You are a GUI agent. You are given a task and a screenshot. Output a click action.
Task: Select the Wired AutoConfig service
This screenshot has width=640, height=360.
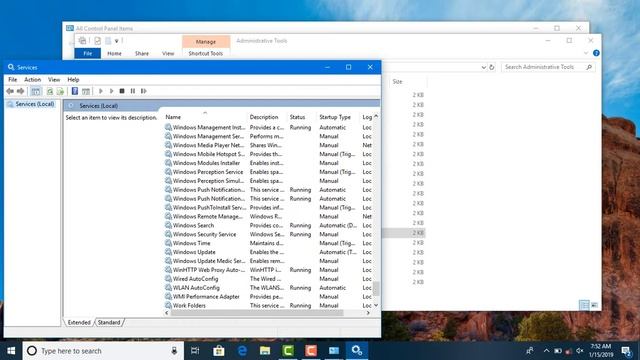(269, 279)
